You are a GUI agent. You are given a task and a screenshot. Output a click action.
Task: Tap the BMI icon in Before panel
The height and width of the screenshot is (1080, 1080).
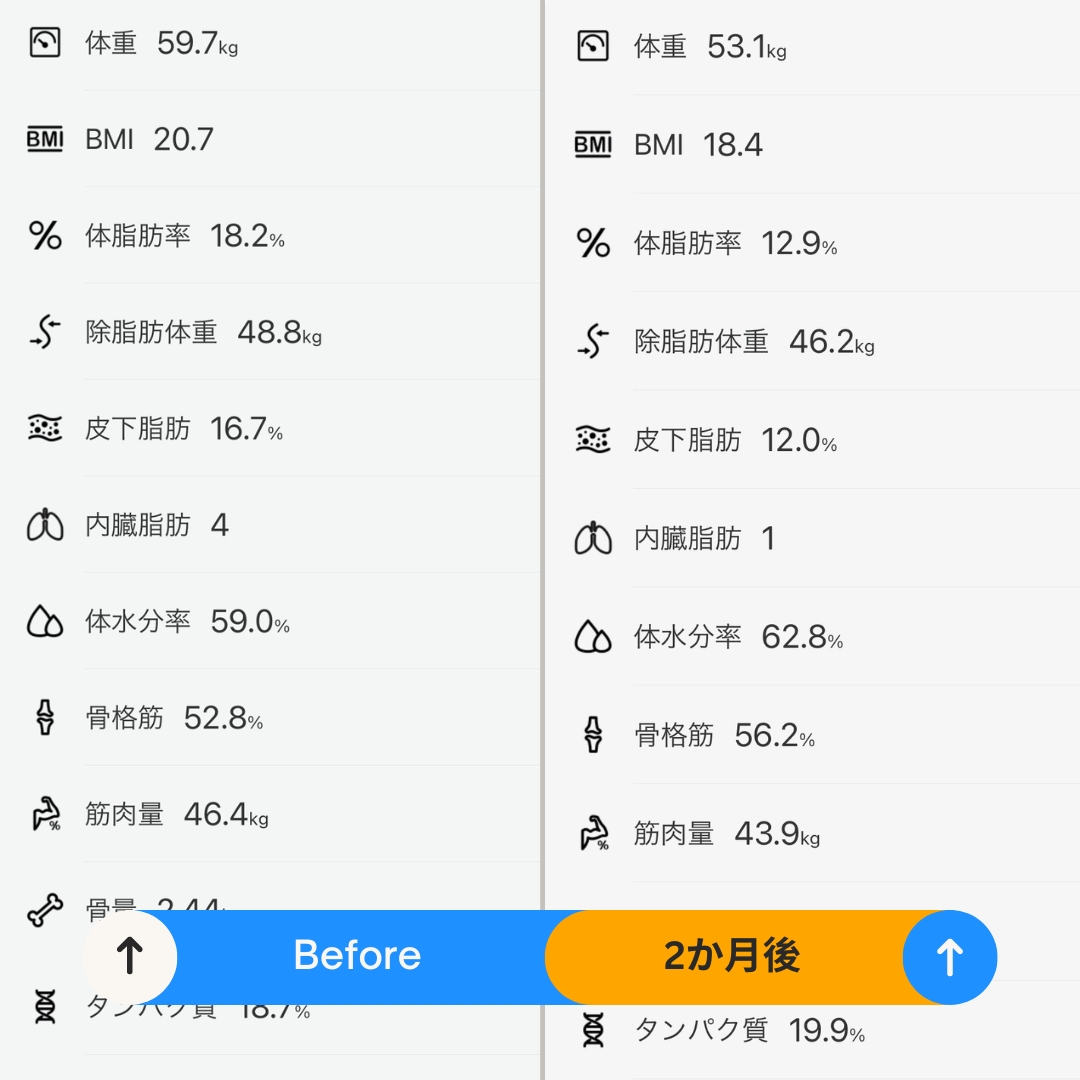(45, 139)
